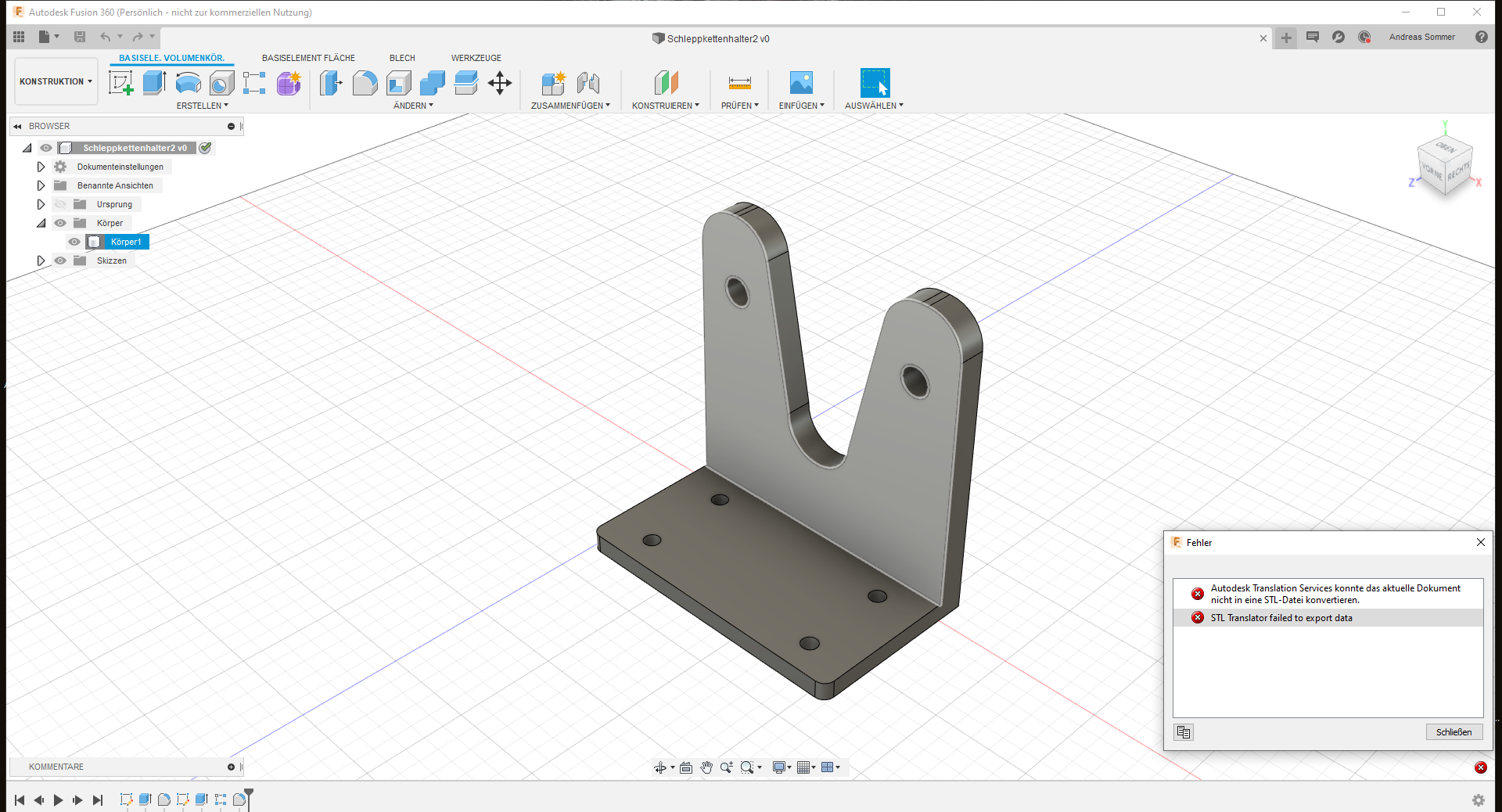
Task: Click the timeline play button
Action: [58, 799]
